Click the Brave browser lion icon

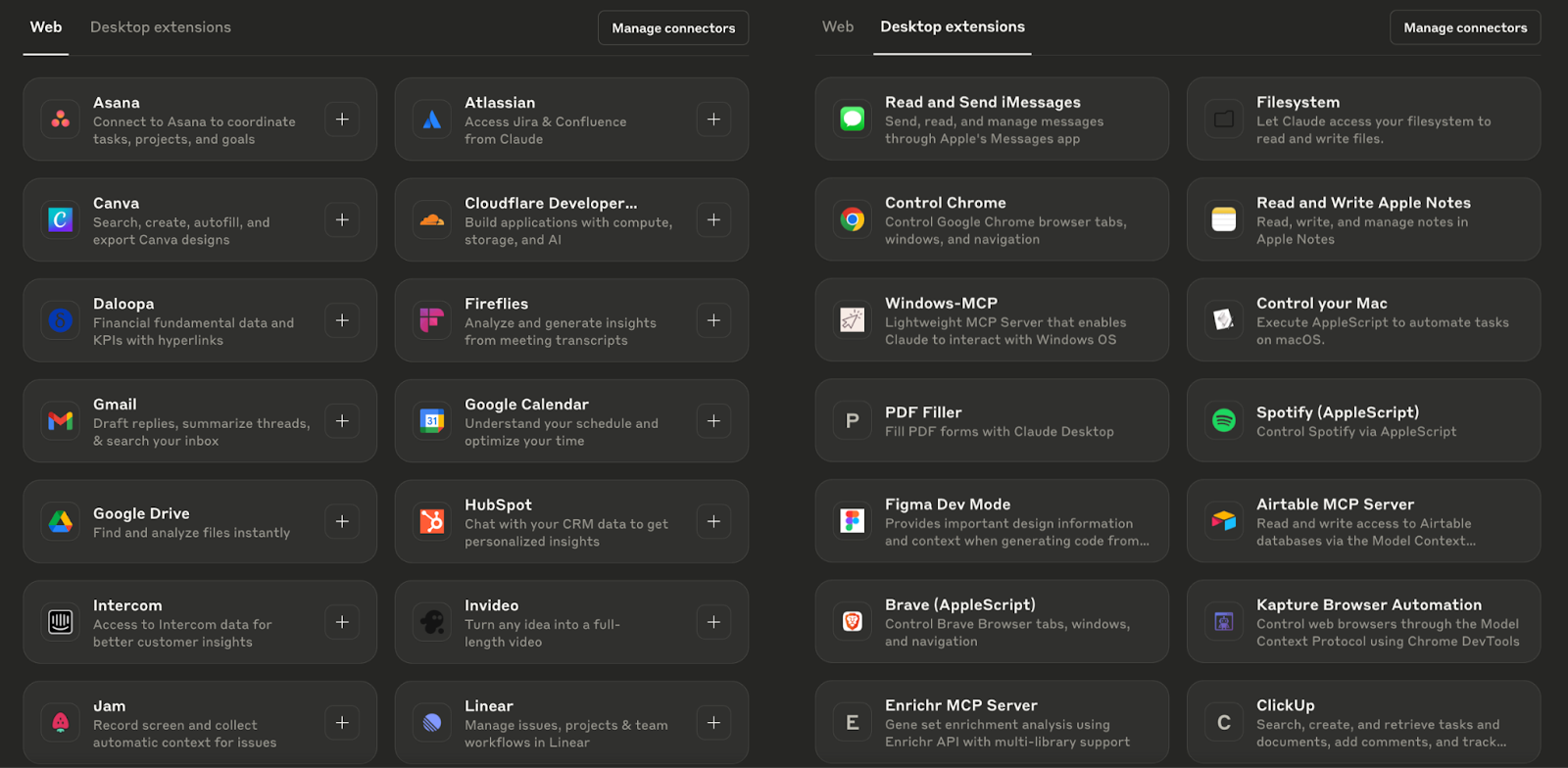853,622
